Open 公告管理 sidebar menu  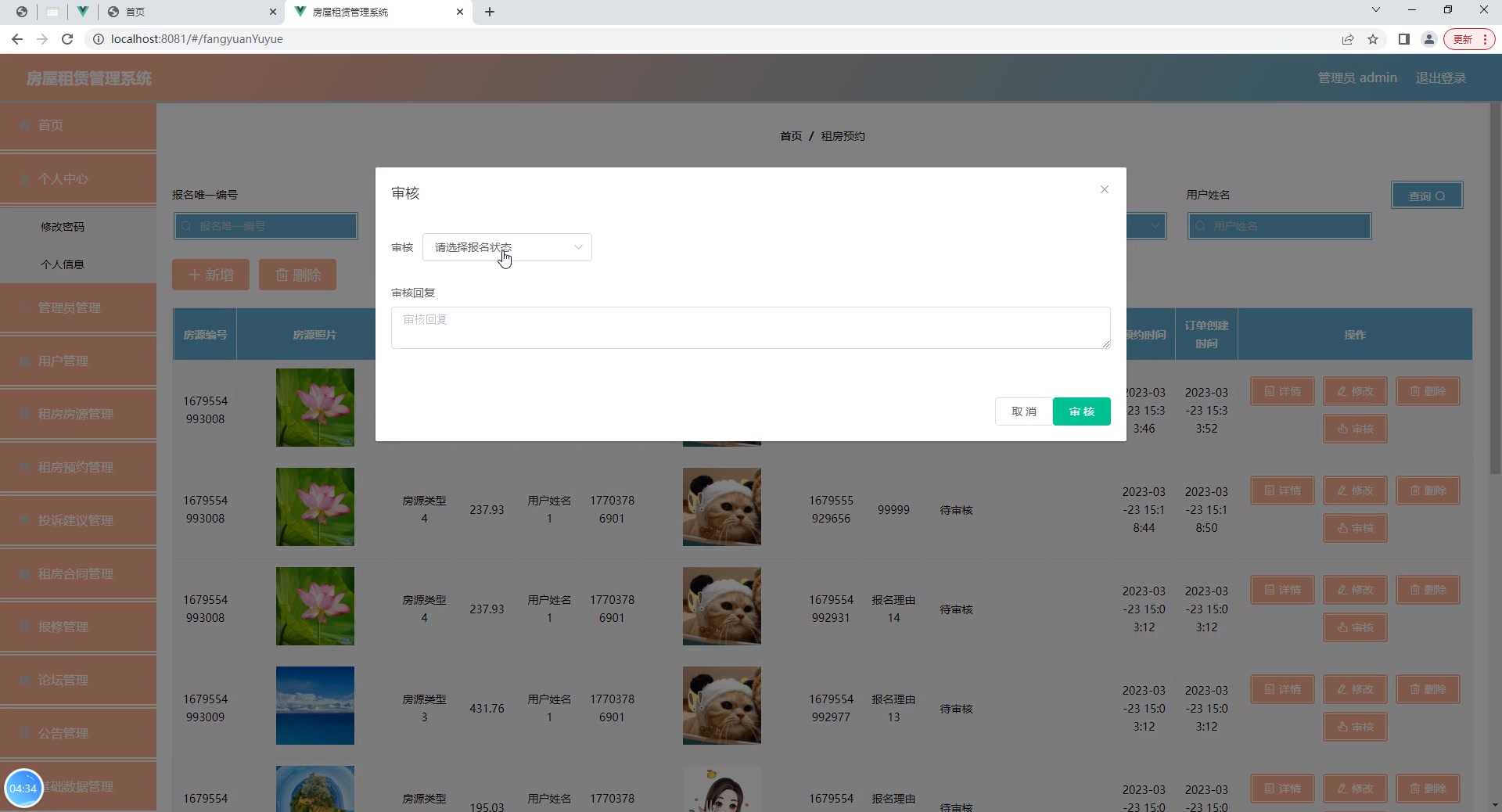[x=78, y=734]
